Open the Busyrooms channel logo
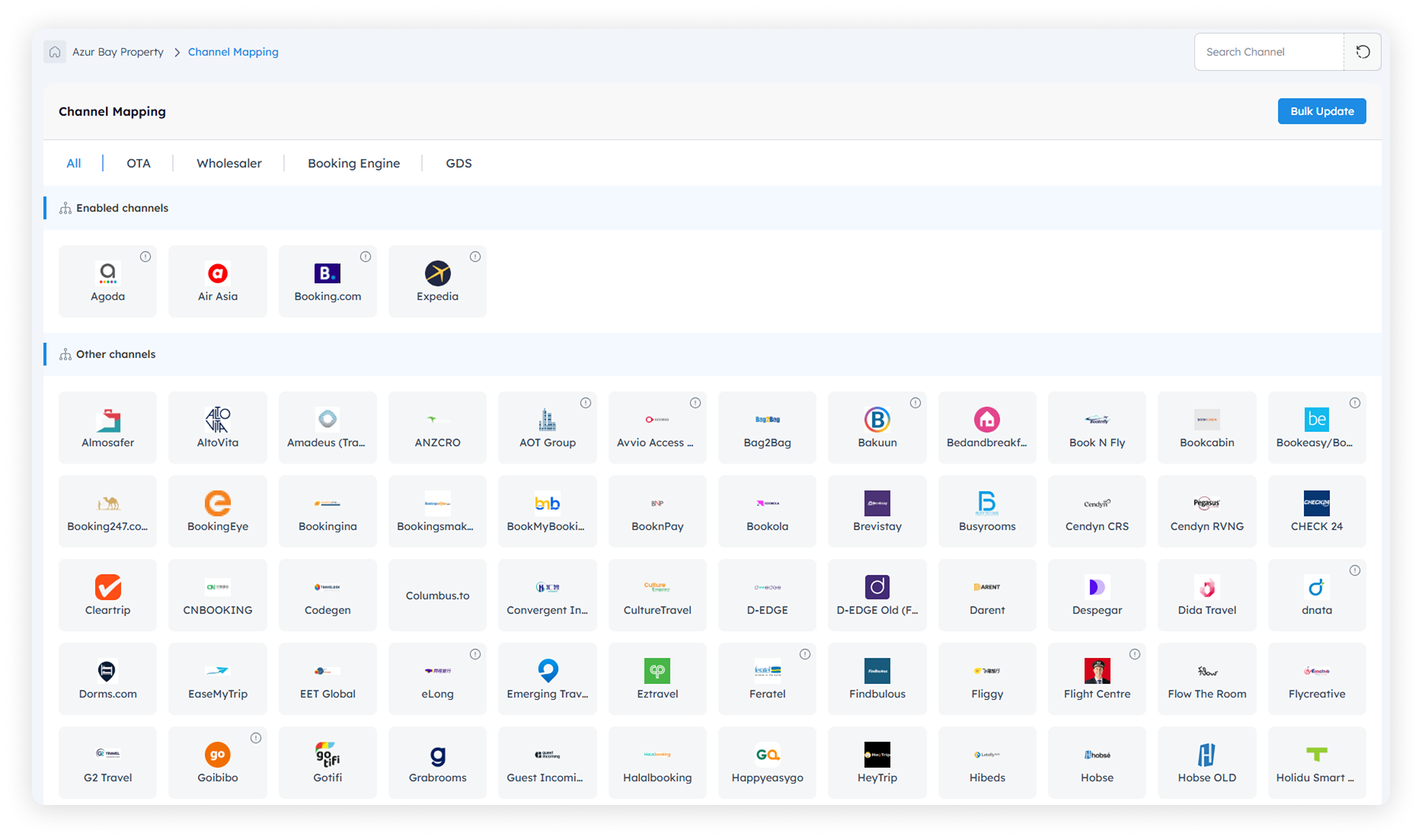The image size is (1422, 840). (987, 503)
